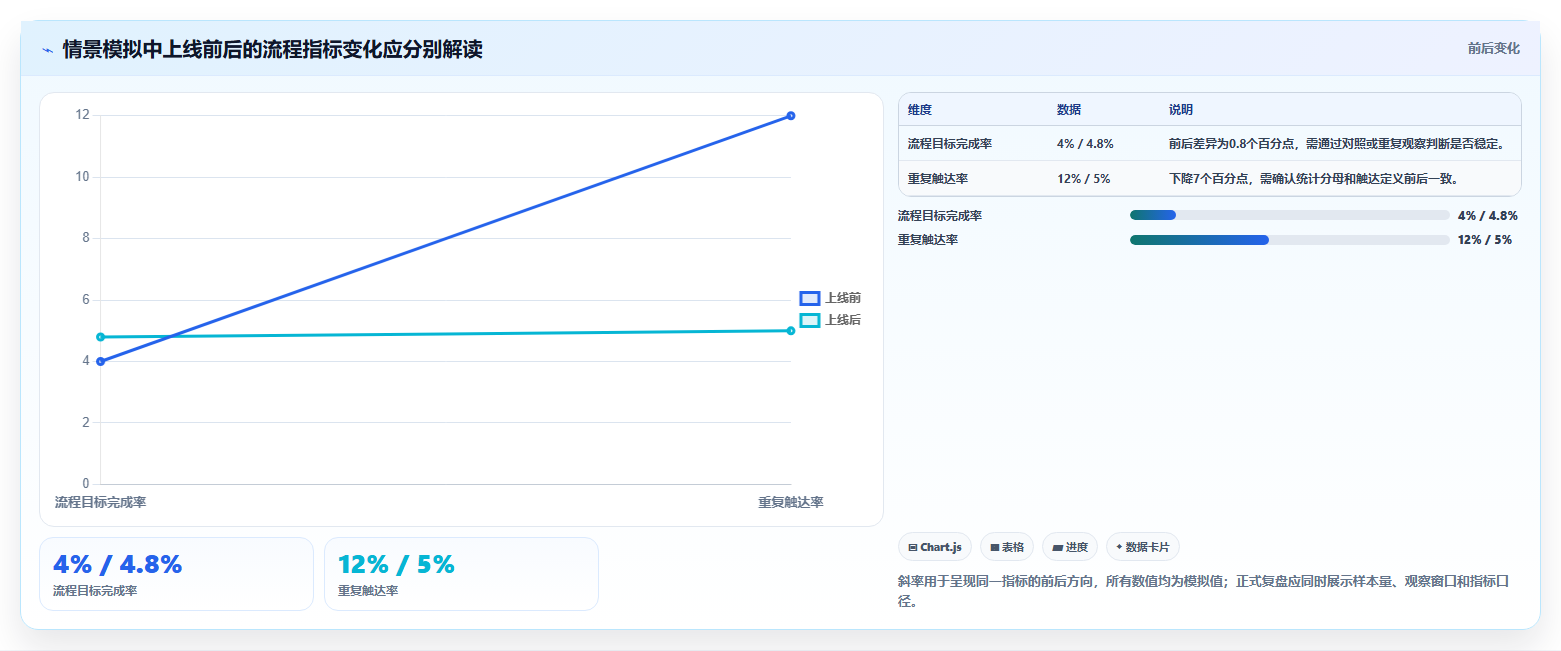Select the 进度 tag chip
1561x651 pixels.
pos(1069,547)
